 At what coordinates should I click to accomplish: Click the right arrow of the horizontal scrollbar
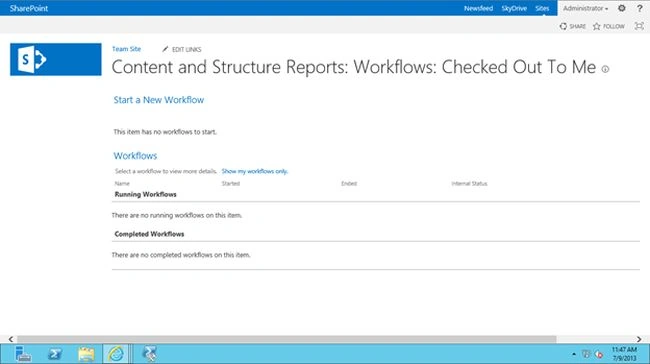point(639,339)
